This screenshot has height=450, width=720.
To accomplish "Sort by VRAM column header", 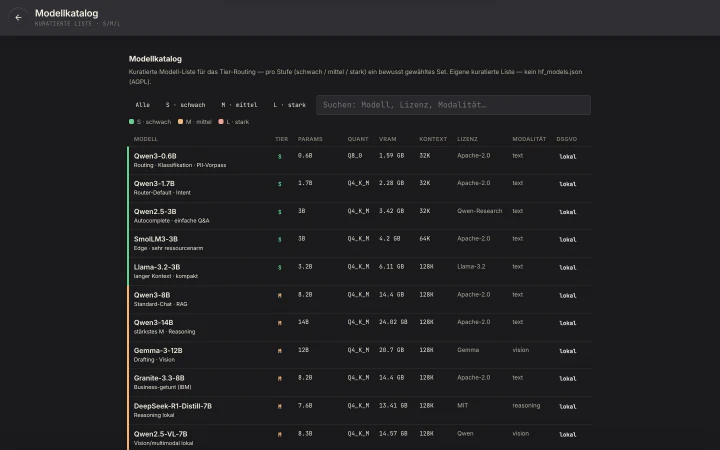I will pos(388,139).
